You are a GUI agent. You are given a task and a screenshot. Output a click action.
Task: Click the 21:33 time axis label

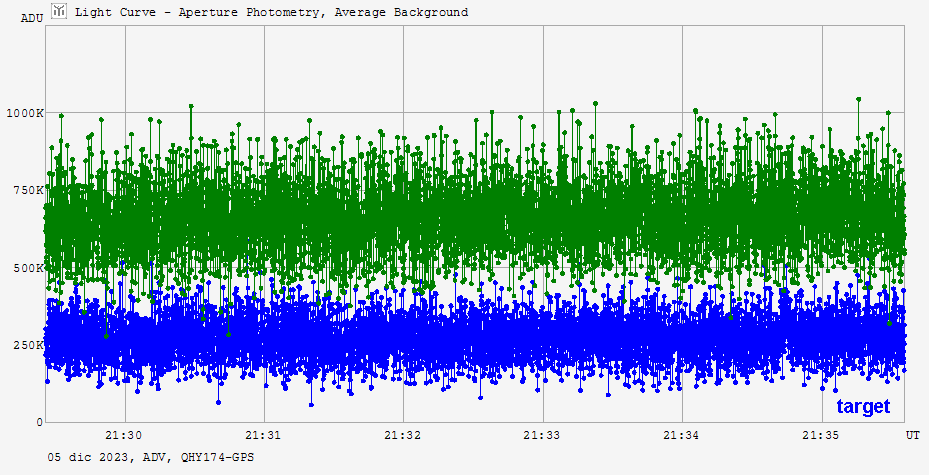coord(542,435)
